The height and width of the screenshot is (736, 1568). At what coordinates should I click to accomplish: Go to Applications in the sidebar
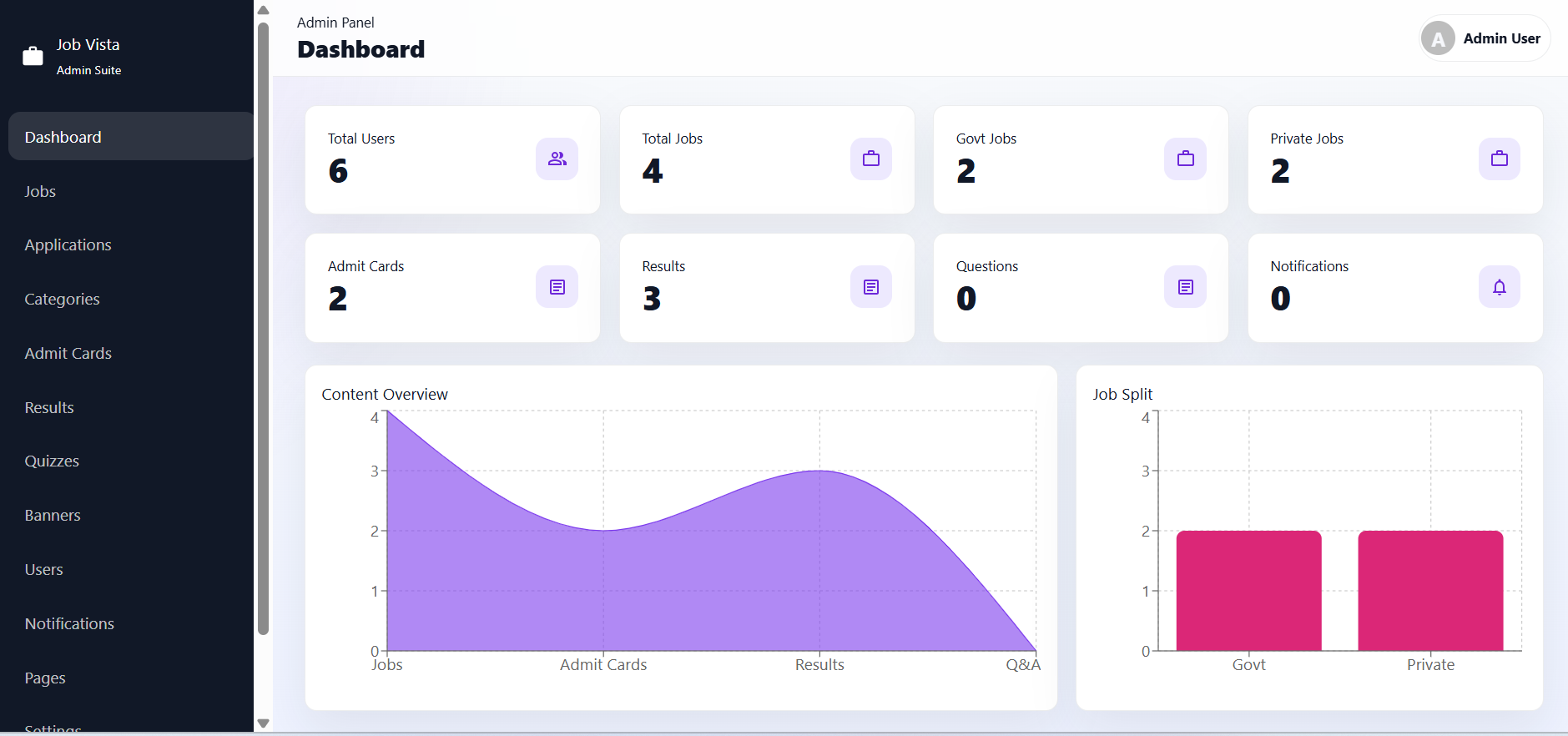[131, 244]
